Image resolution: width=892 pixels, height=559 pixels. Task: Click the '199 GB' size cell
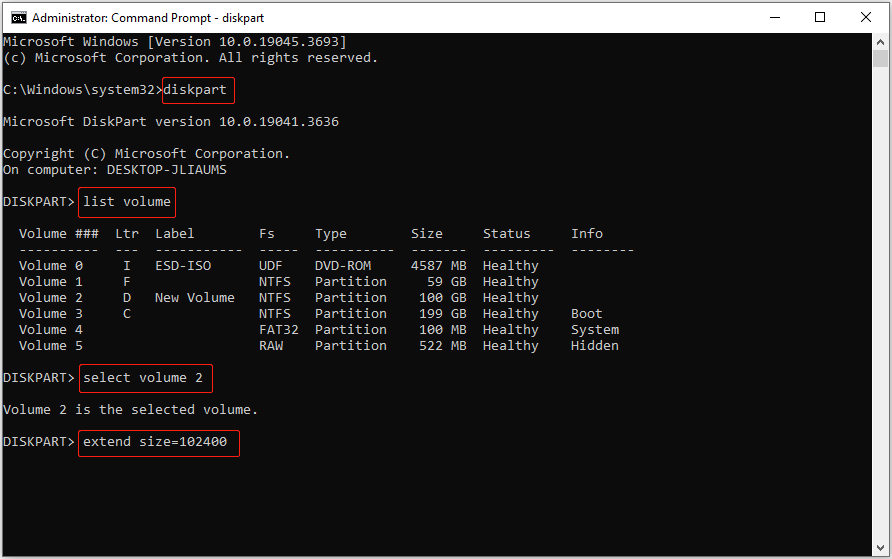[x=443, y=313]
